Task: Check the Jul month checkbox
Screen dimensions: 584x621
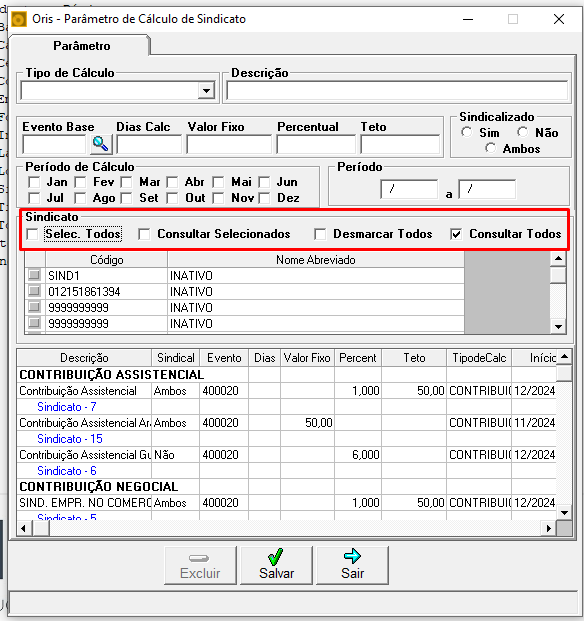Action: coord(34,198)
